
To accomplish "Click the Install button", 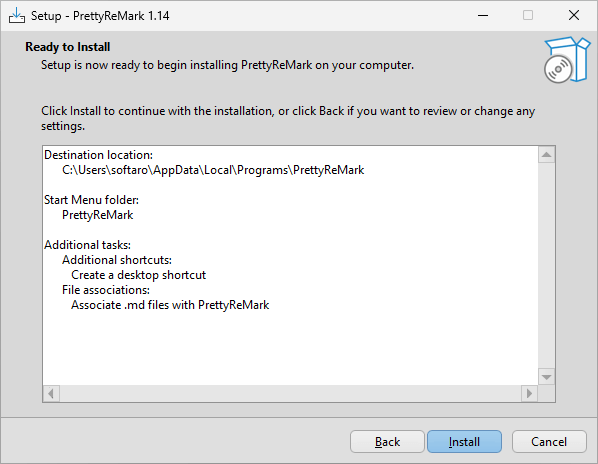I will tap(464, 442).
